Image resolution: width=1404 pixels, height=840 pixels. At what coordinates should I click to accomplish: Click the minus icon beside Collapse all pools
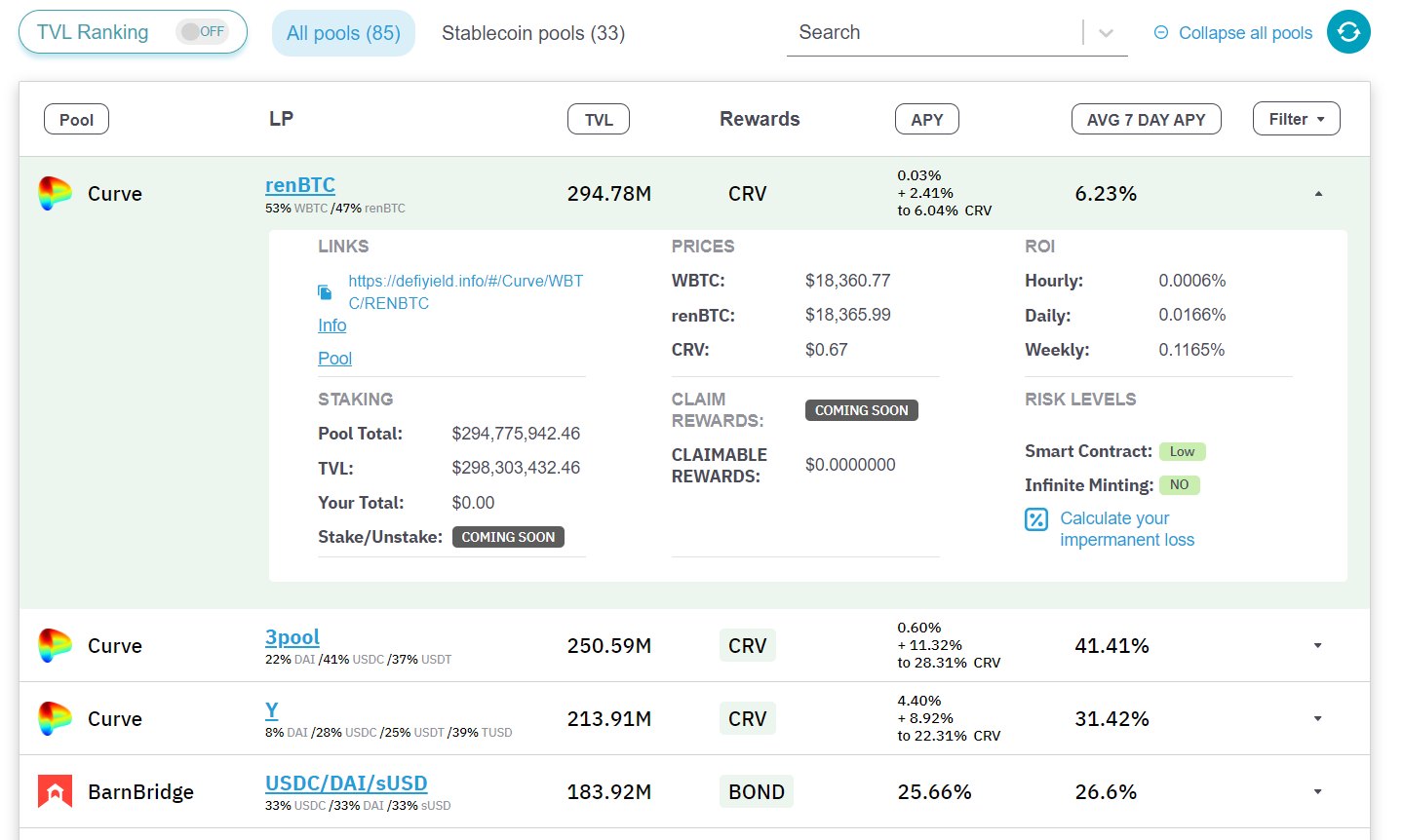point(1160,32)
